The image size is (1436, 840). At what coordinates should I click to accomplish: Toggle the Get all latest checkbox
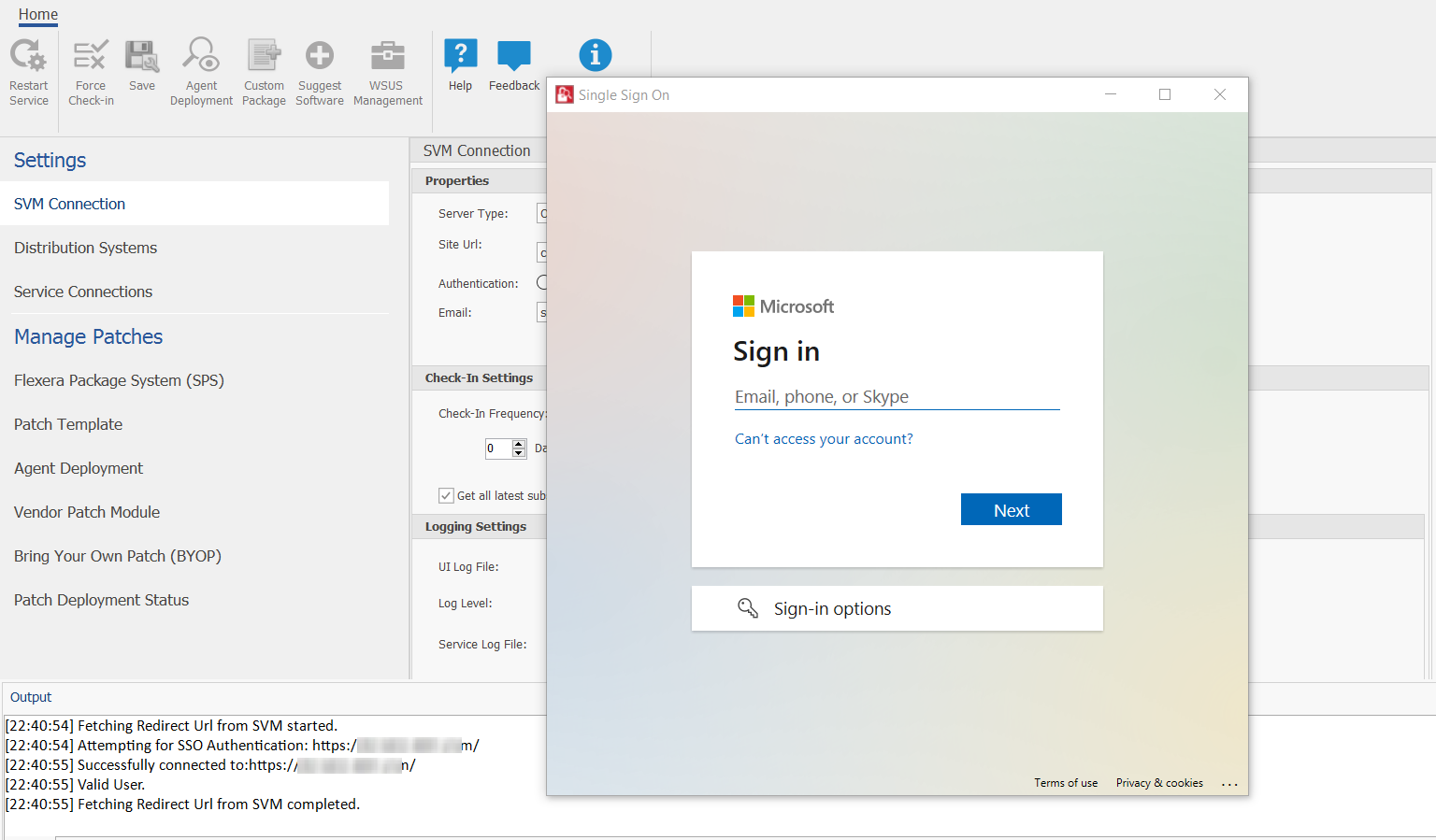point(446,496)
